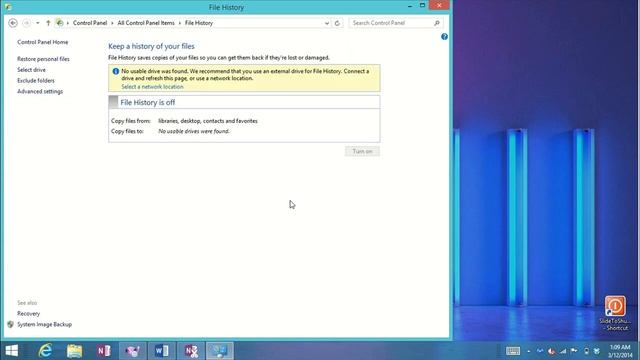Click 'No usable drives were found.' text
This screenshot has height=360, width=640.
coord(194,131)
